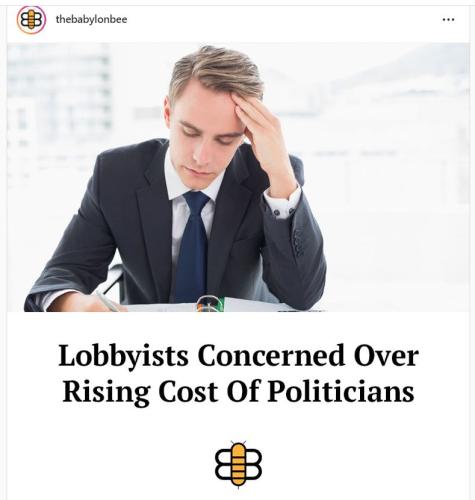Screen dimensions: 475x500
Task: Open the three-dot more options menu
Action: [448, 20]
